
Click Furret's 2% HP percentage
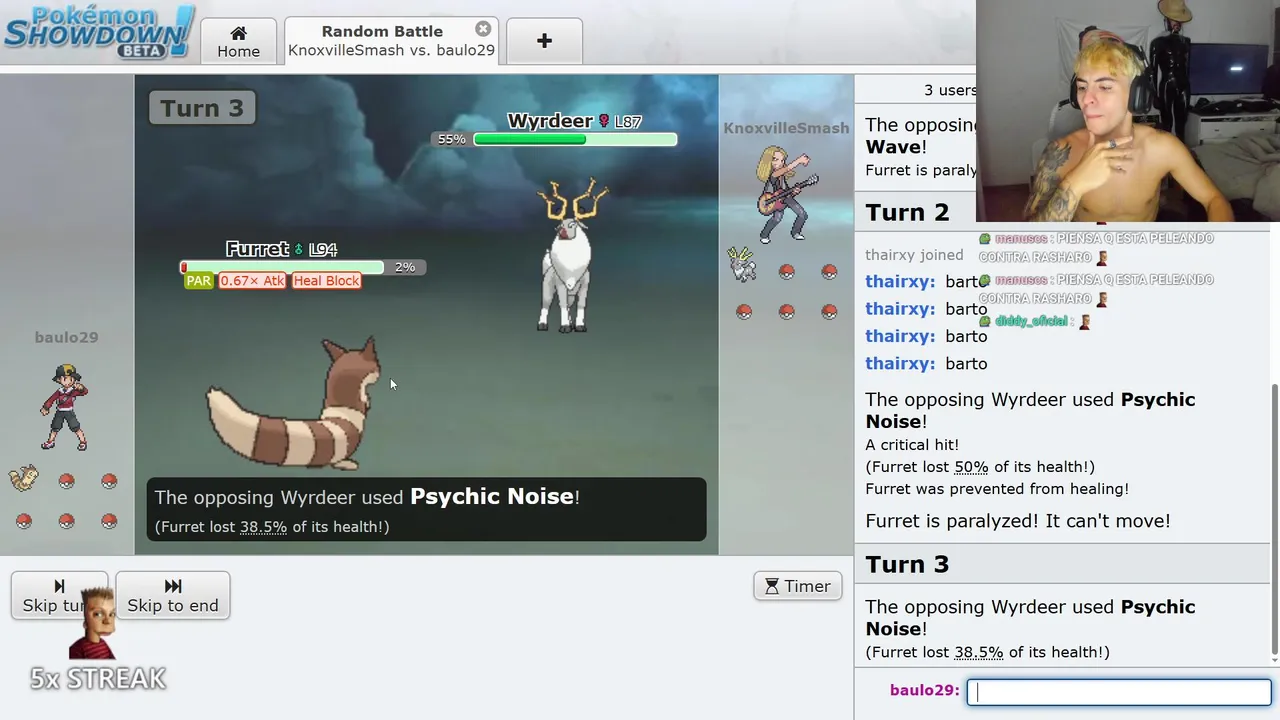click(405, 267)
